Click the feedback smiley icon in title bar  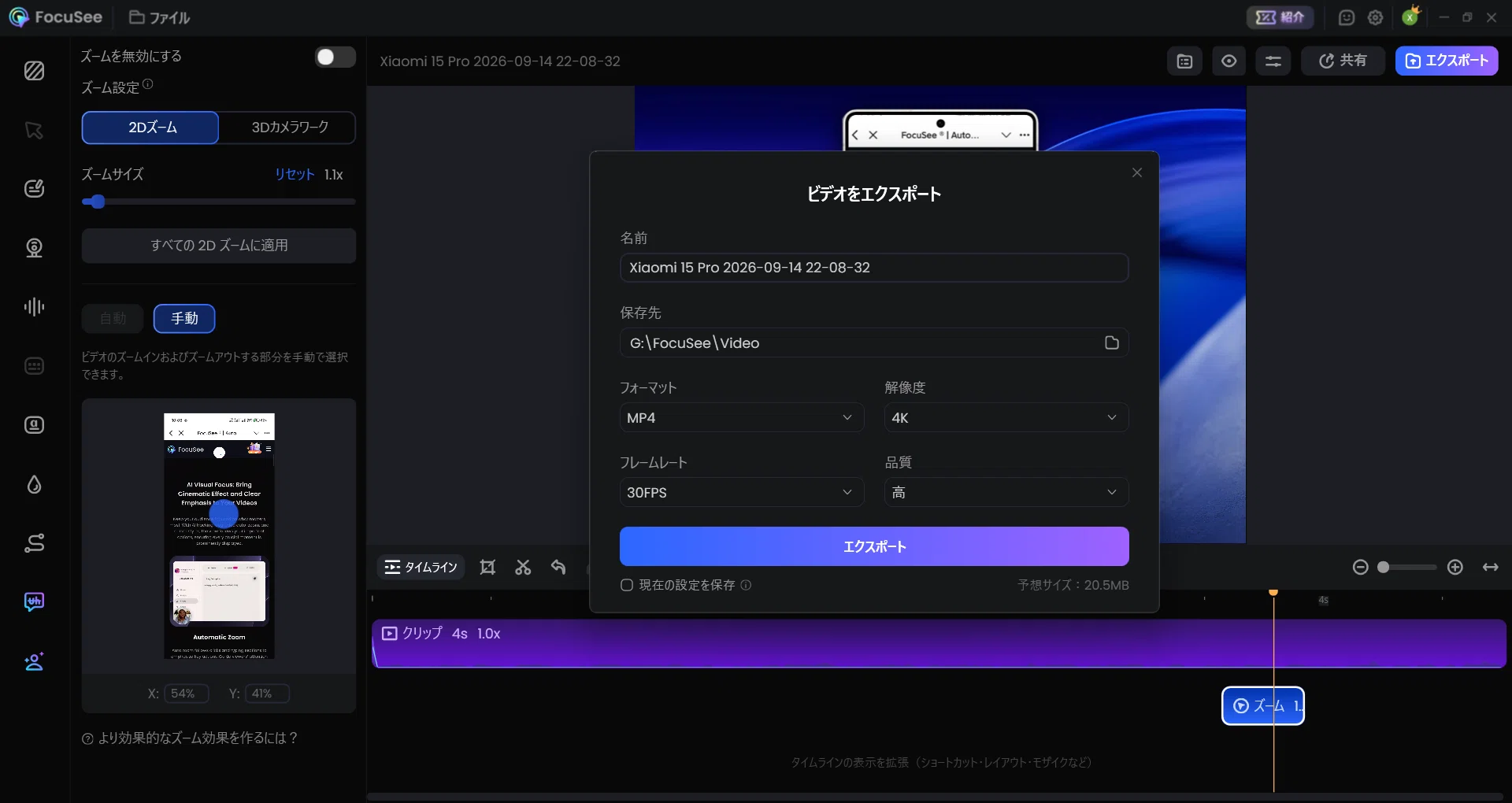[x=1347, y=17]
